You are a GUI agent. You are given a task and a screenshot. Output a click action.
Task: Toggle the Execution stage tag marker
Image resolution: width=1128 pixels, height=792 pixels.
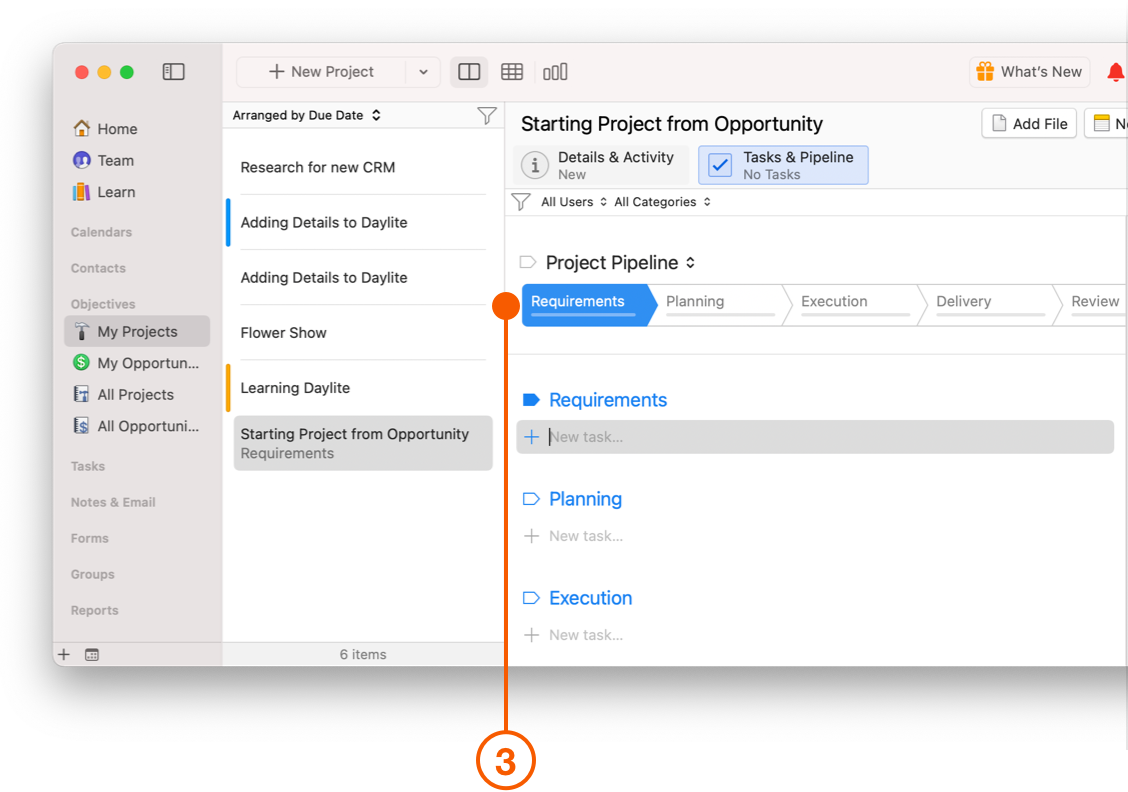pyautogui.click(x=531, y=598)
